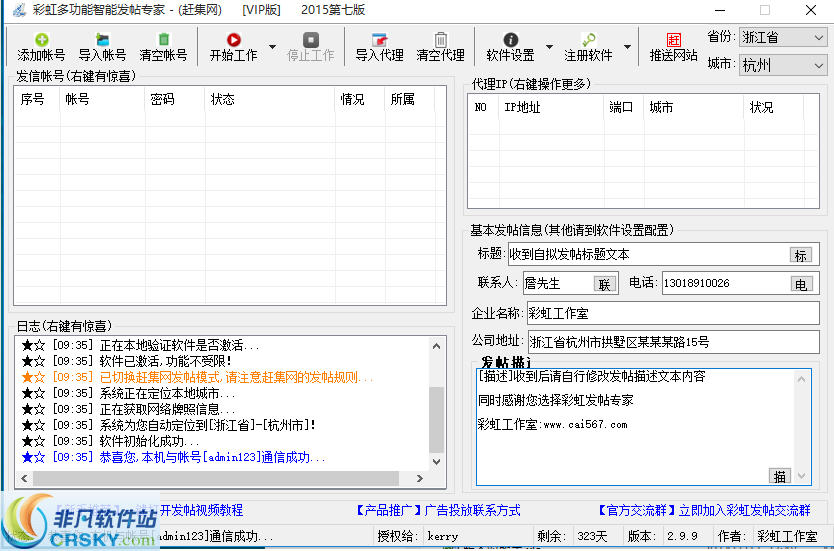
Task: Click the 状态 column header in accounts
Action: [x=270, y=99]
